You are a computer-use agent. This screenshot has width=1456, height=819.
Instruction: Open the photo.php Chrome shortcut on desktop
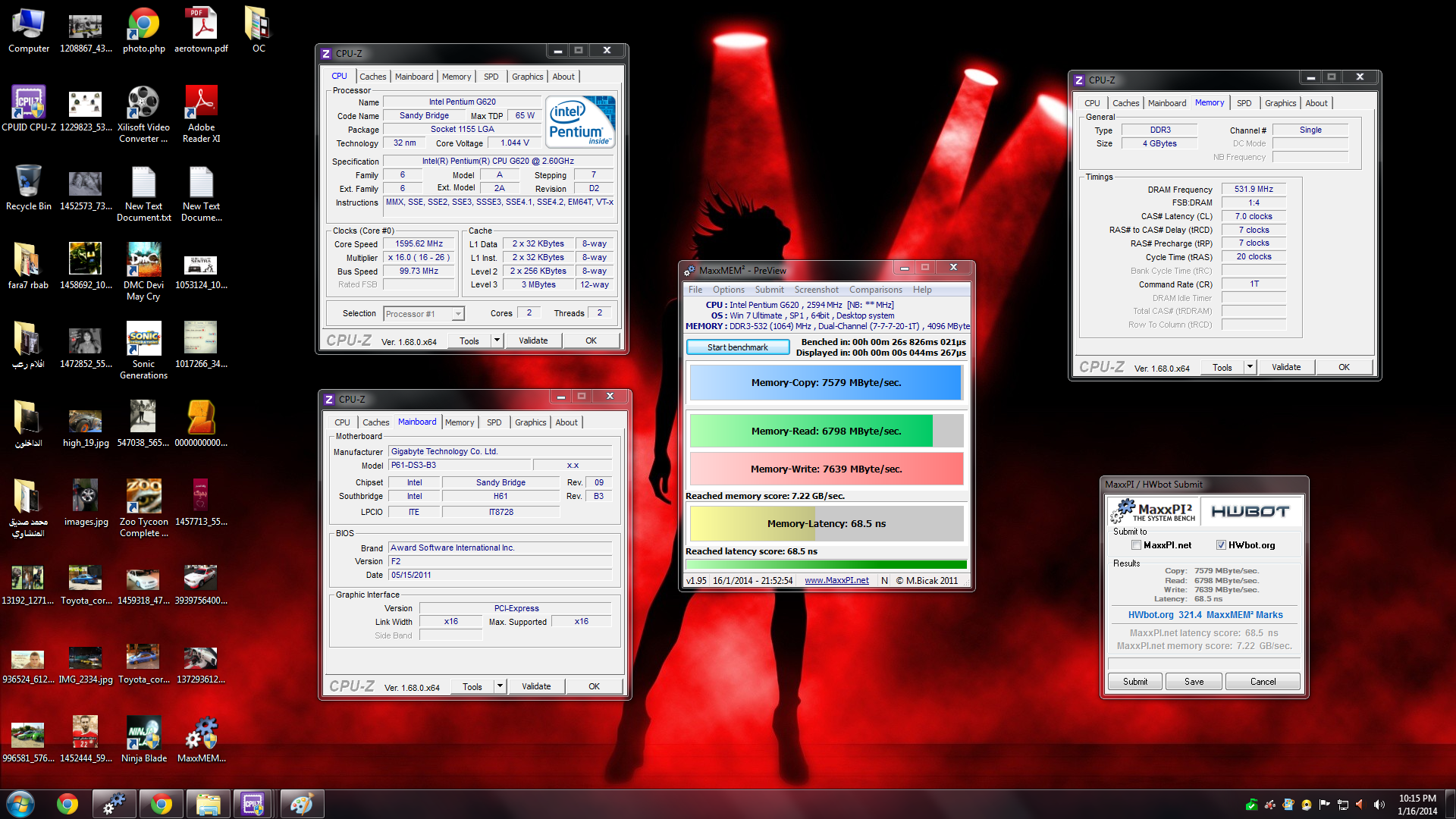pyautogui.click(x=143, y=30)
